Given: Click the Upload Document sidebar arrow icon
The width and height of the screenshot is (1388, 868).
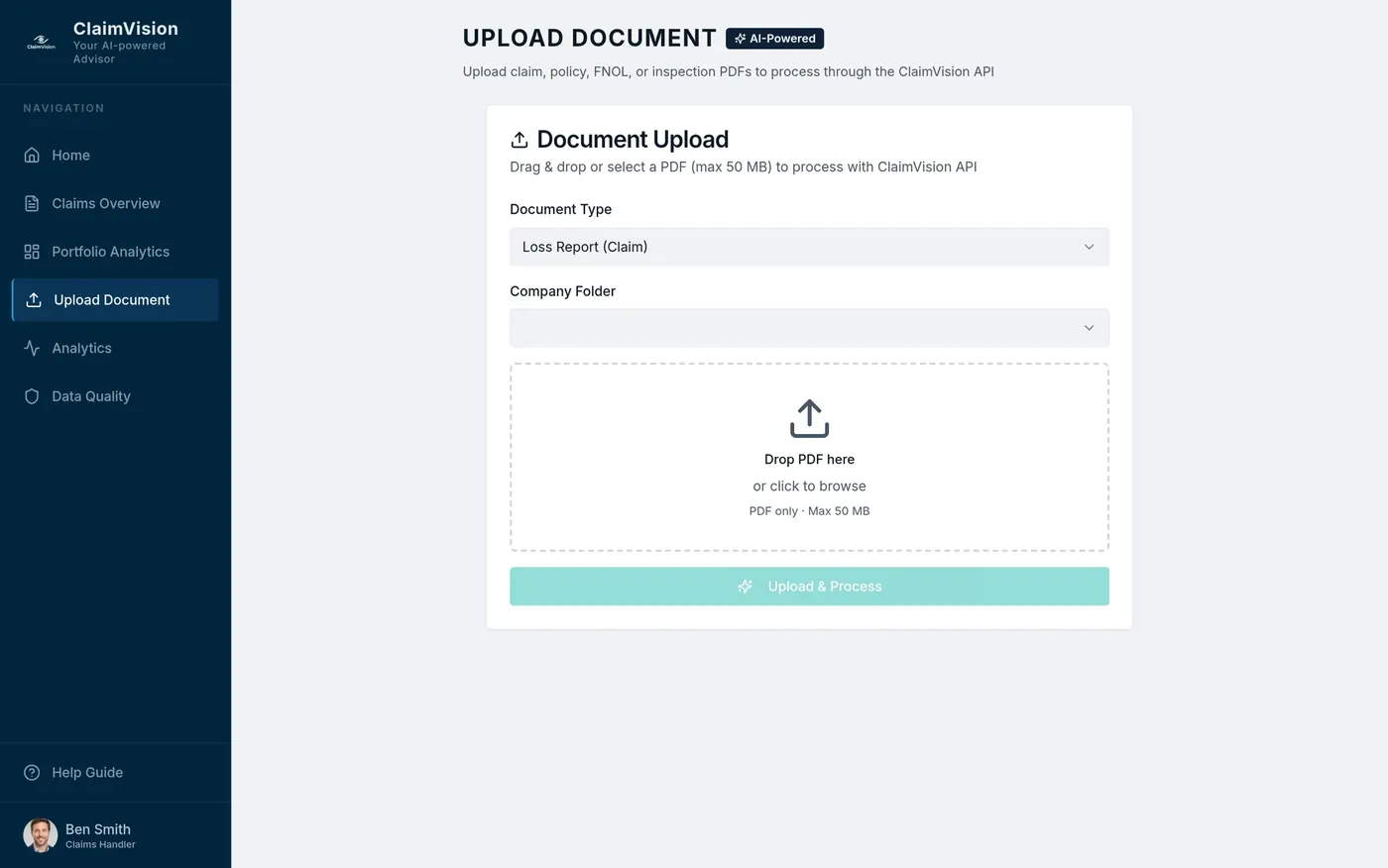Looking at the screenshot, I should 34,300.
